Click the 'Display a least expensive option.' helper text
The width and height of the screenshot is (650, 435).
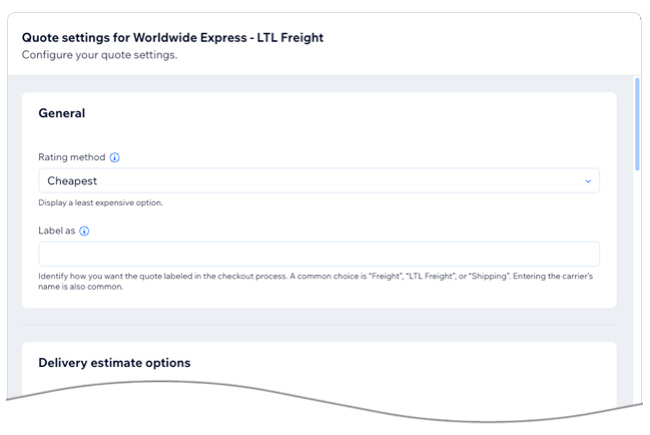[x=100, y=203]
